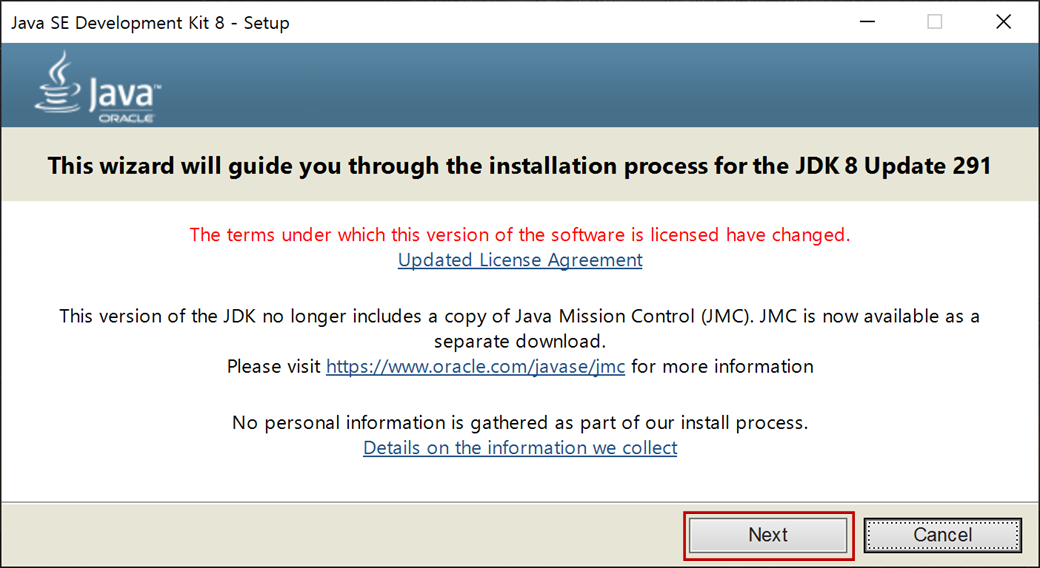
Task: Close the Java SE Development Kit Setup window
Action: tap(1004, 22)
